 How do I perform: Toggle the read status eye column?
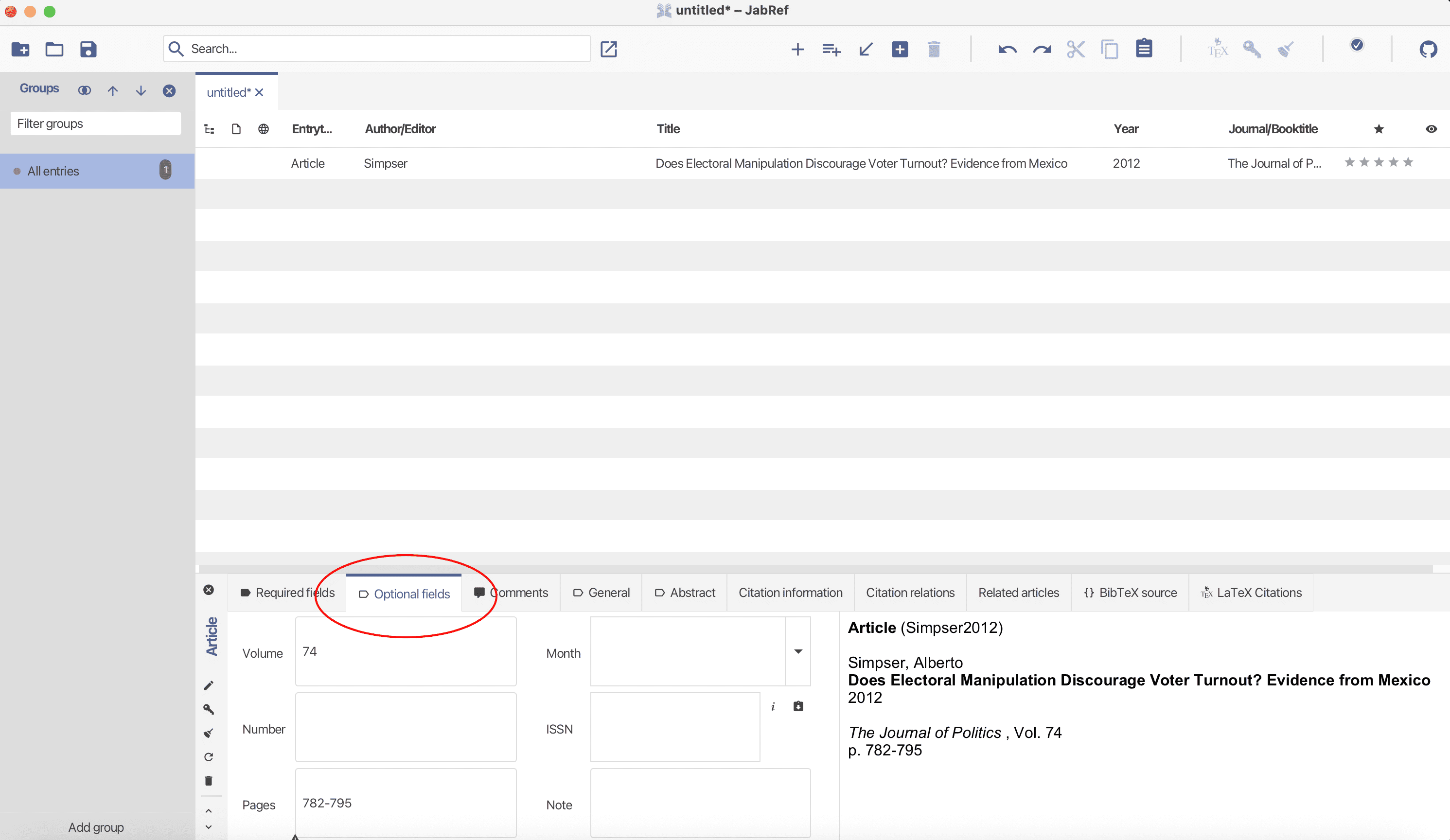pyautogui.click(x=1431, y=129)
